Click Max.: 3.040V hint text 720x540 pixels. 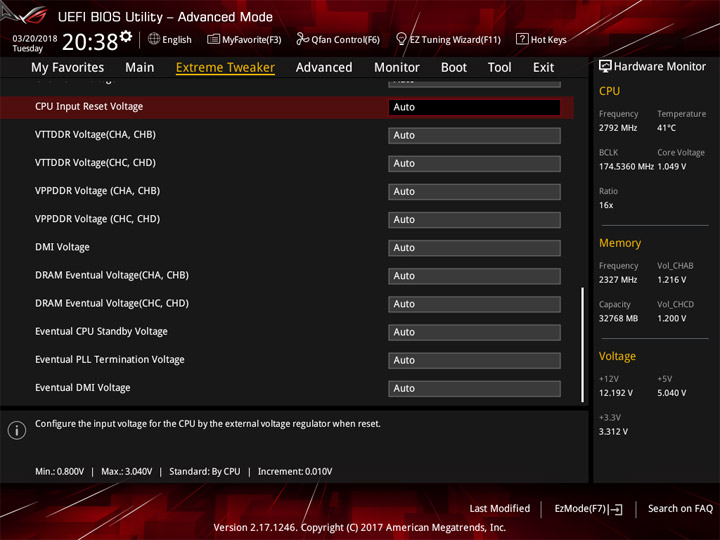click(127, 472)
